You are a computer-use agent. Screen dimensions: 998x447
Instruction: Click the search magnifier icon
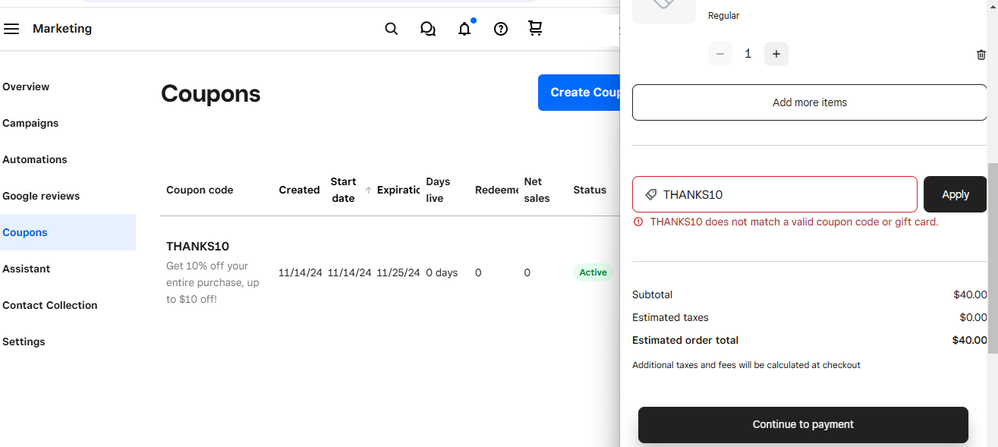(x=391, y=29)
